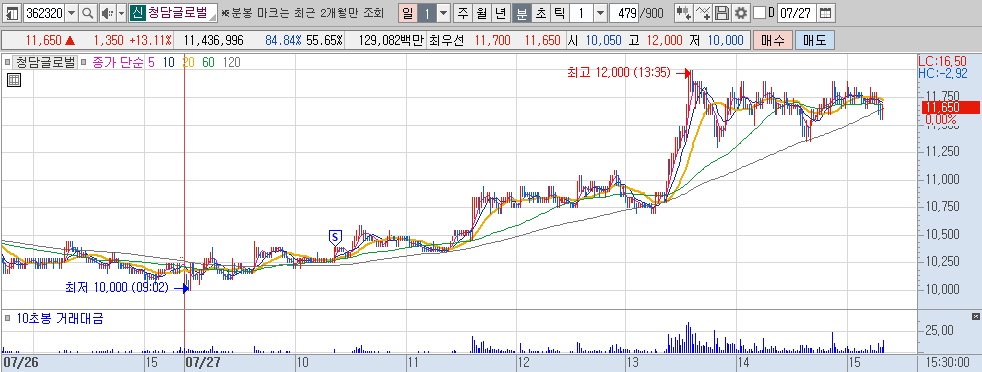Screen dimensions: 982x372
Task: Click the 매도 sell button
Action: tap(815, 41)
